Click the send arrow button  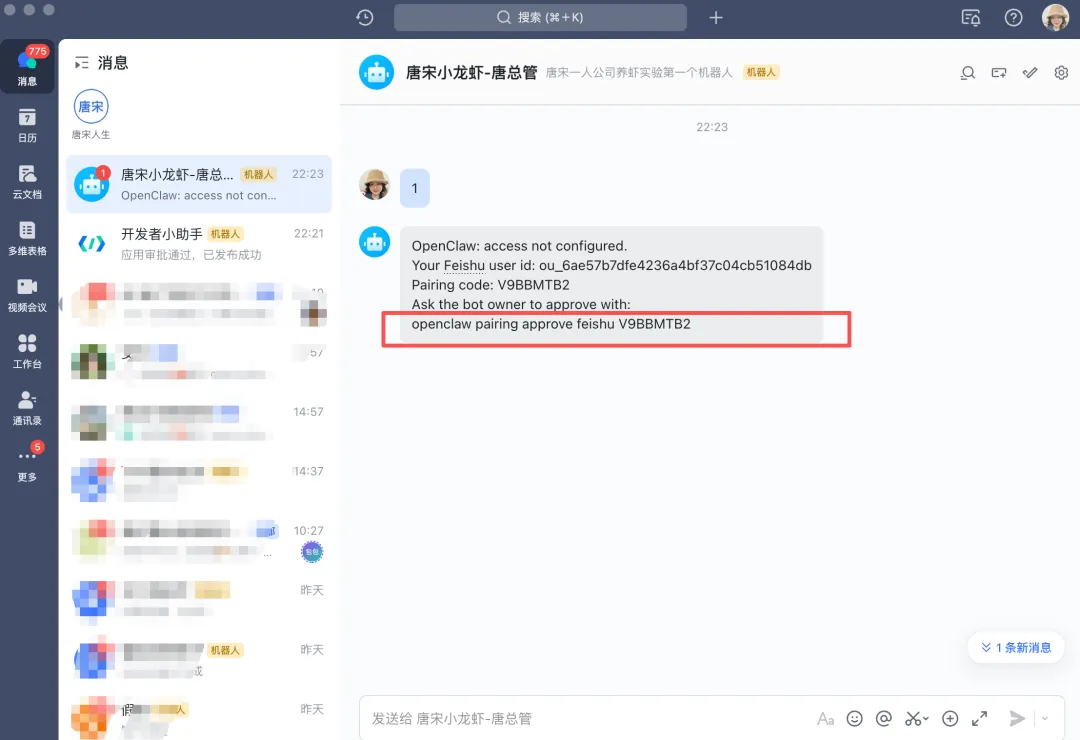click(x=1017, y=719)
